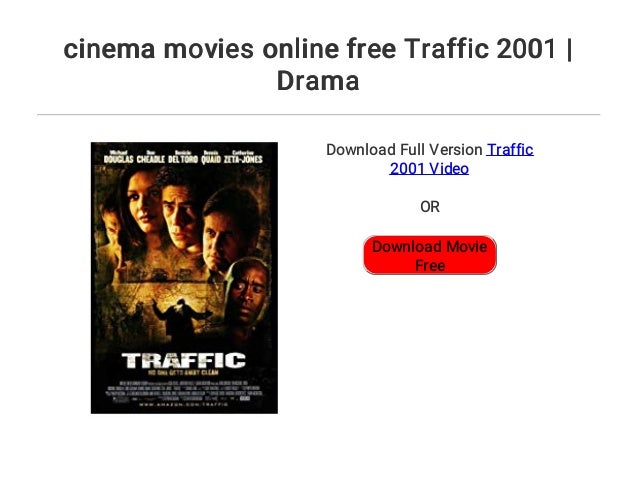Click the ZETA-JONES name atop the poster
Screen dimensions: 638x479
tap(243, 157)
